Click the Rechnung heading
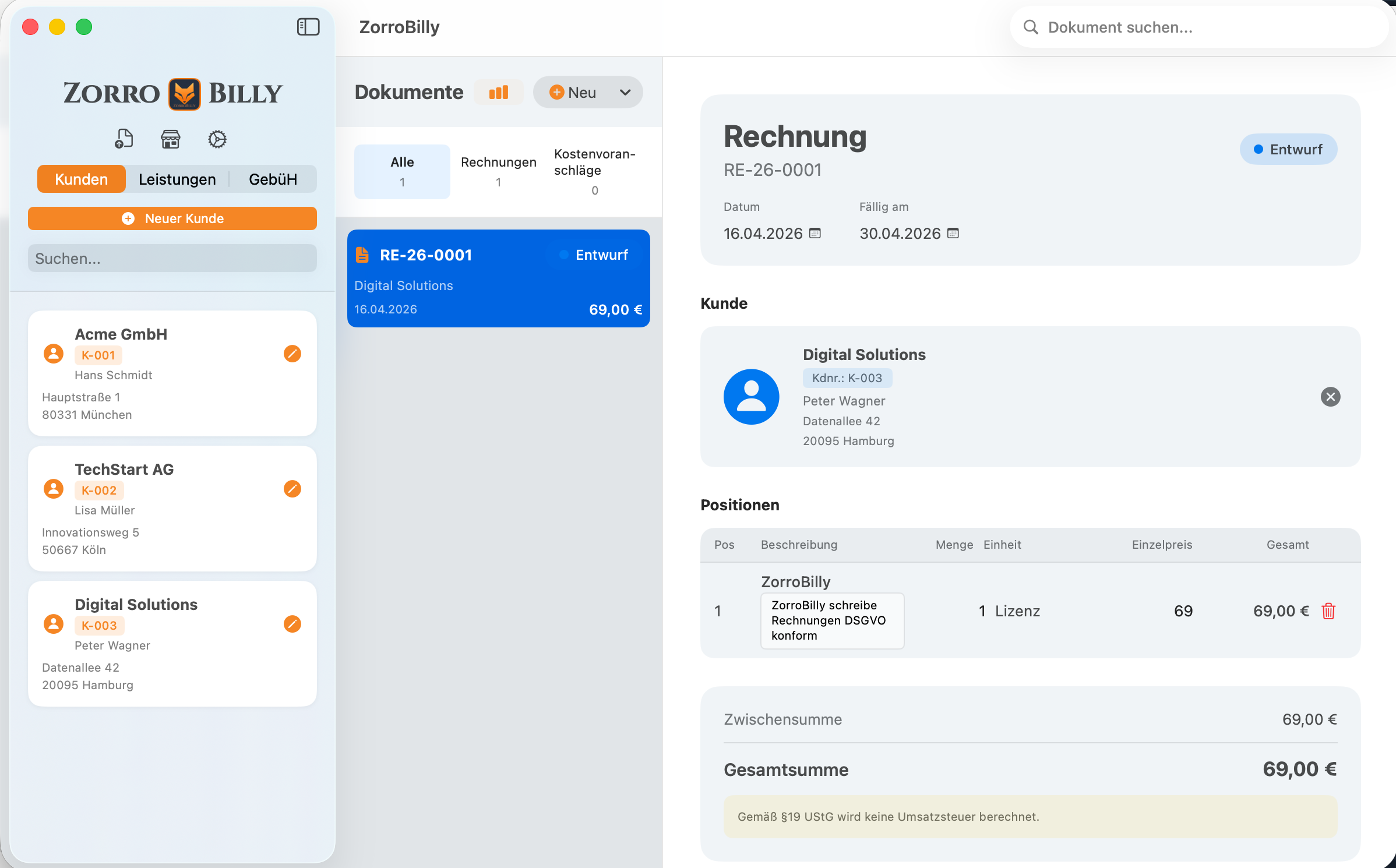This screenshot has width=1396, height=868. point(795,137)
